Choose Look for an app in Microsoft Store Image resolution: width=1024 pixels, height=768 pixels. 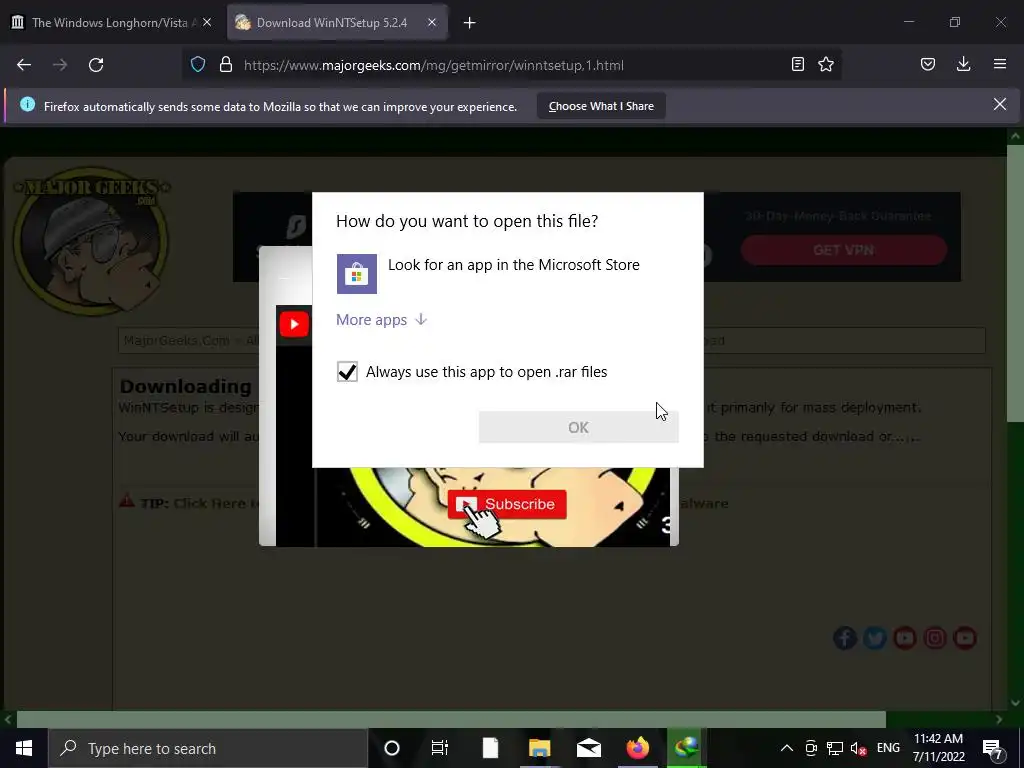(x=508, y=274)
